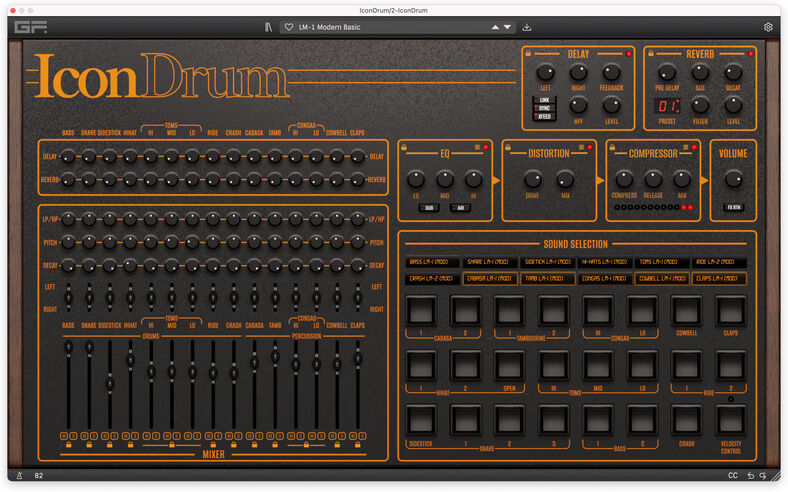788x492 pixels.
Task: Open the preset library browser icon
Action: [268, 27]
